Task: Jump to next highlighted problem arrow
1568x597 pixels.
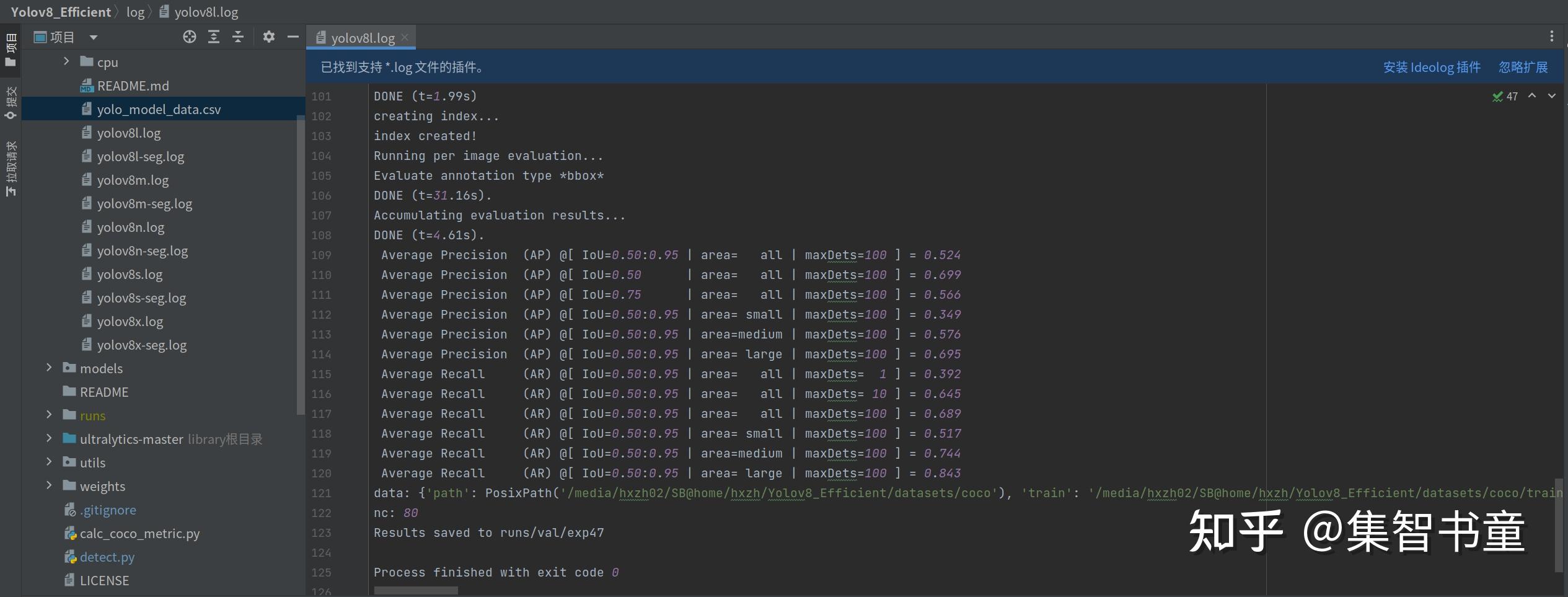Action: 1552,96
